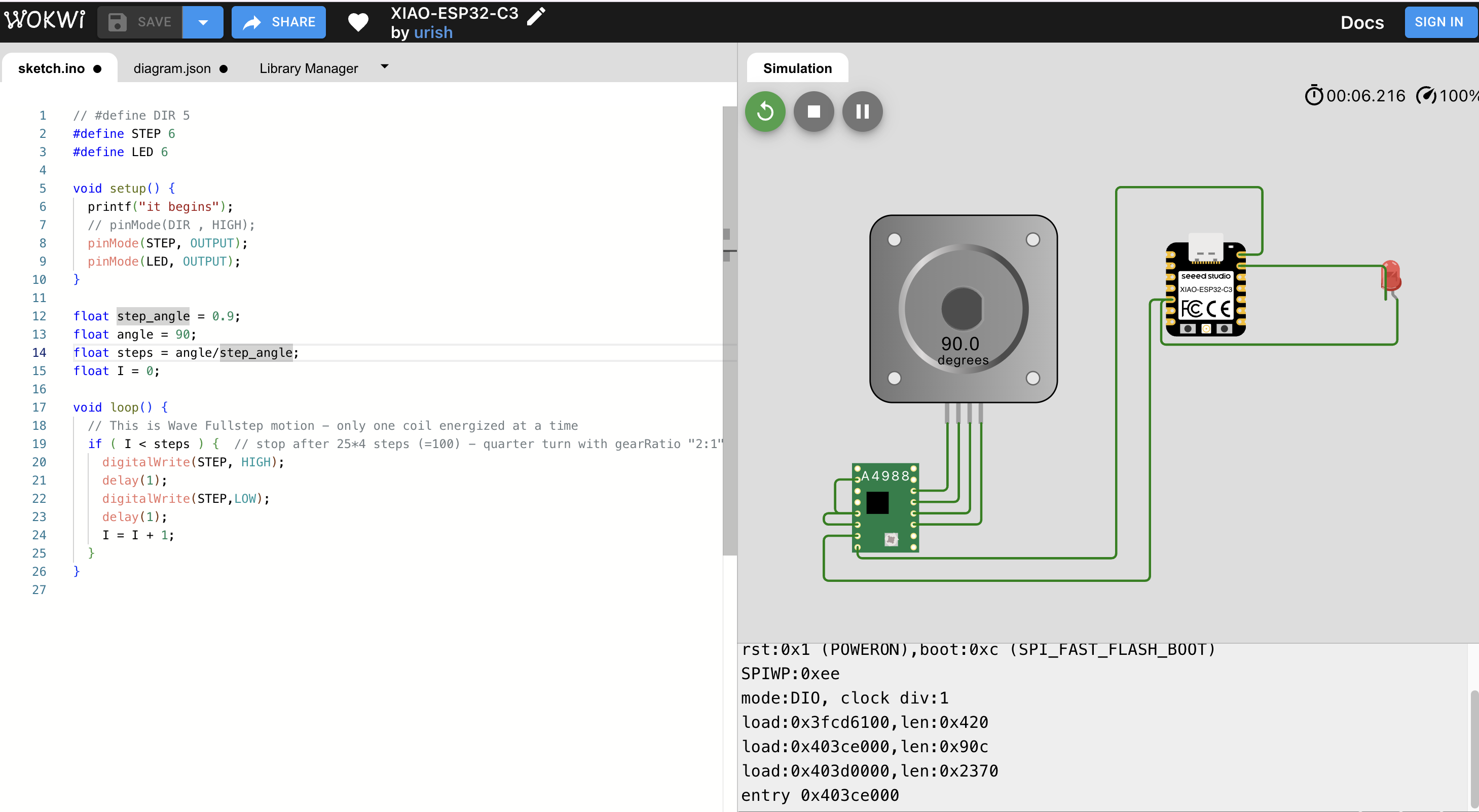Click the 00:06.216 elapsed time readout
The image size is (1479, 812).
point(1365,95)
